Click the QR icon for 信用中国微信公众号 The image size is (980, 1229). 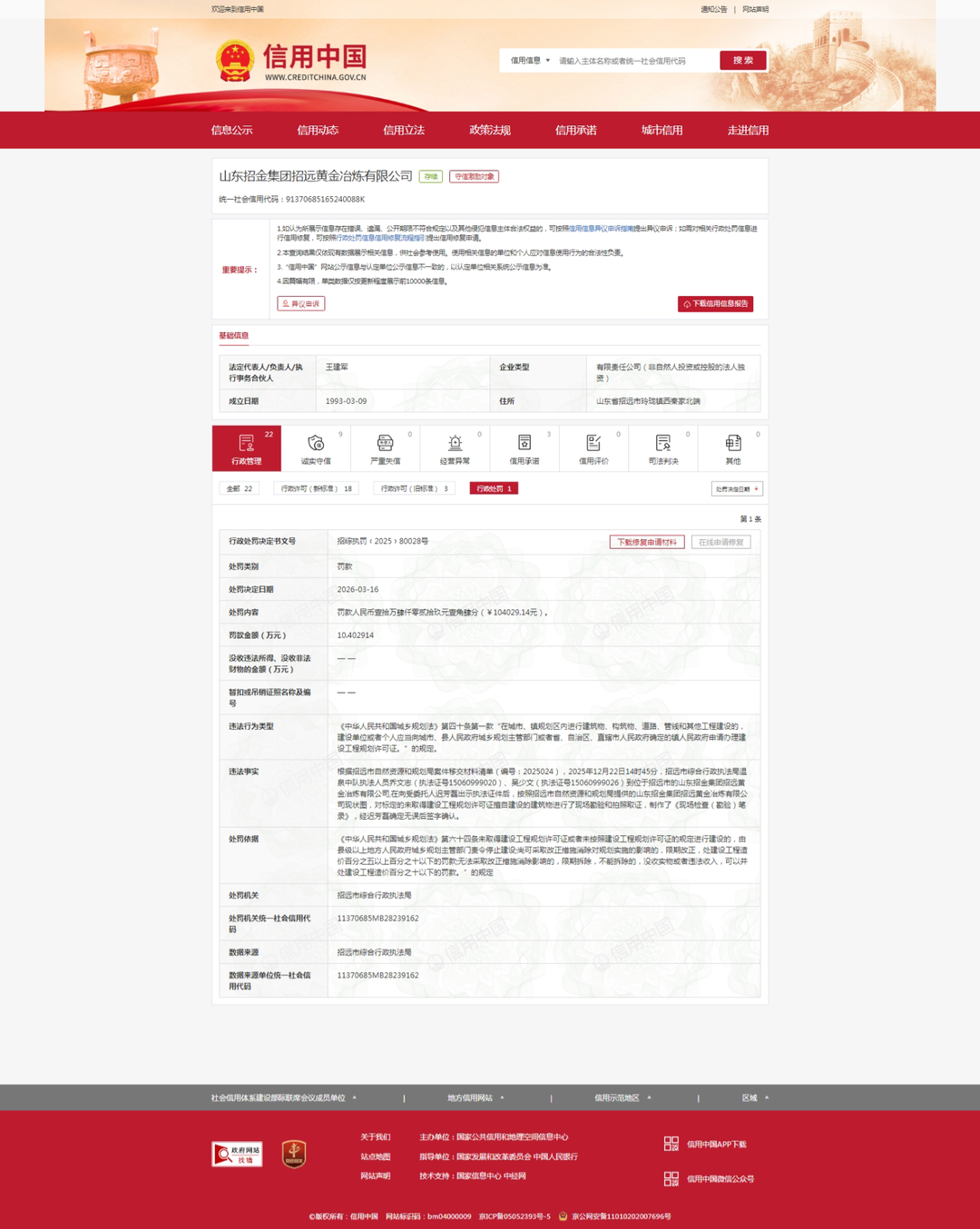click(x=671, y=1178)
